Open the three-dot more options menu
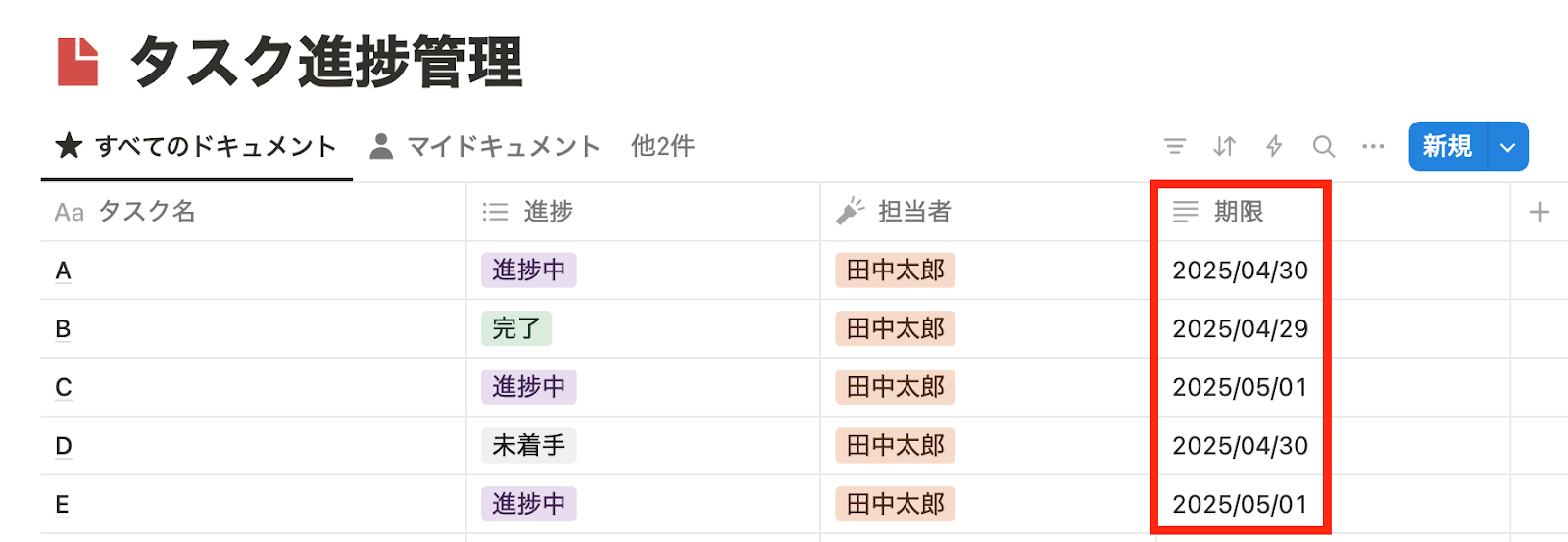 click(1373, 147)
